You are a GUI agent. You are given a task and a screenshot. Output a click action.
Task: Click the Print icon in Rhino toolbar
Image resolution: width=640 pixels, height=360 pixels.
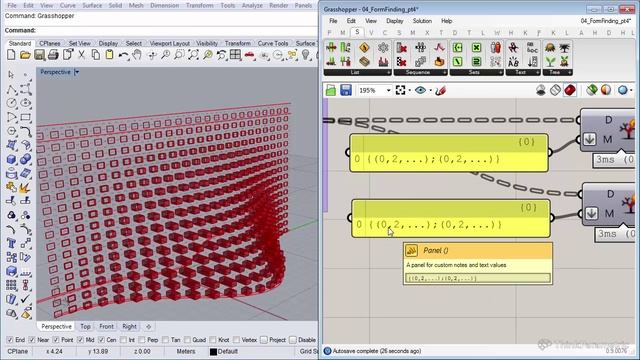pyautogui.click(x=53, y=54)
